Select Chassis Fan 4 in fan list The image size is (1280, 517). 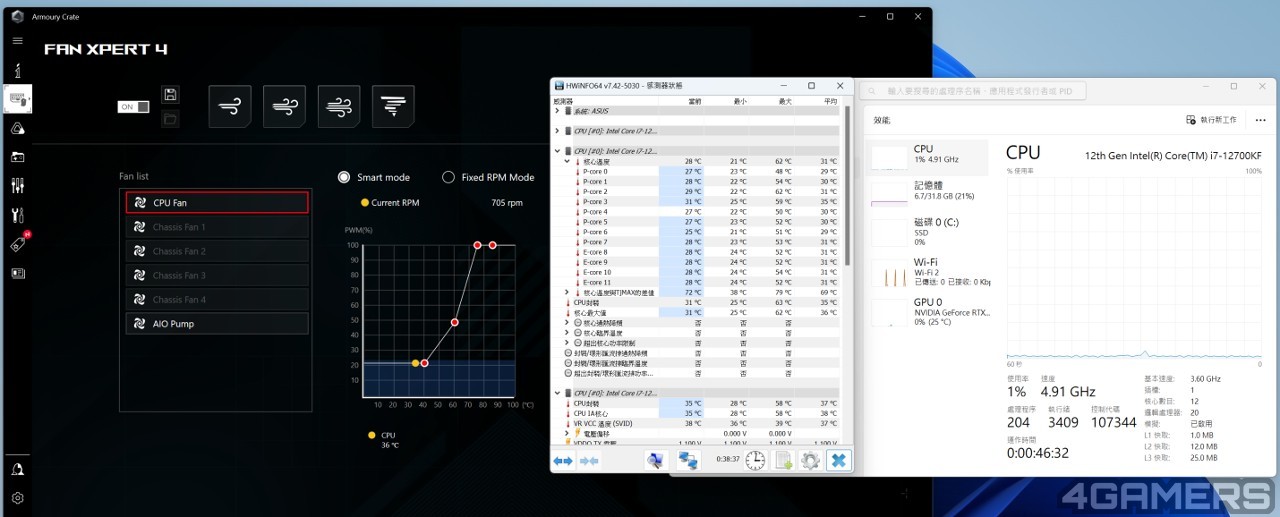217,299
